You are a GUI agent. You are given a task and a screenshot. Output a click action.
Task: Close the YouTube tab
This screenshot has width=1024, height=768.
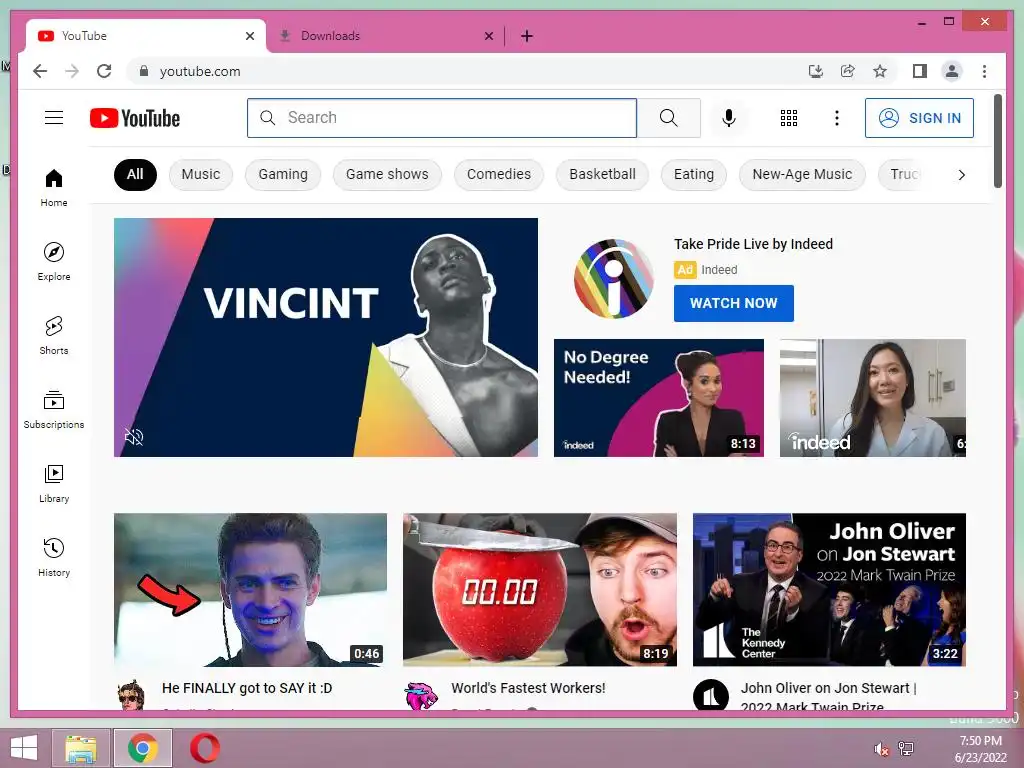tap(249, 36)
